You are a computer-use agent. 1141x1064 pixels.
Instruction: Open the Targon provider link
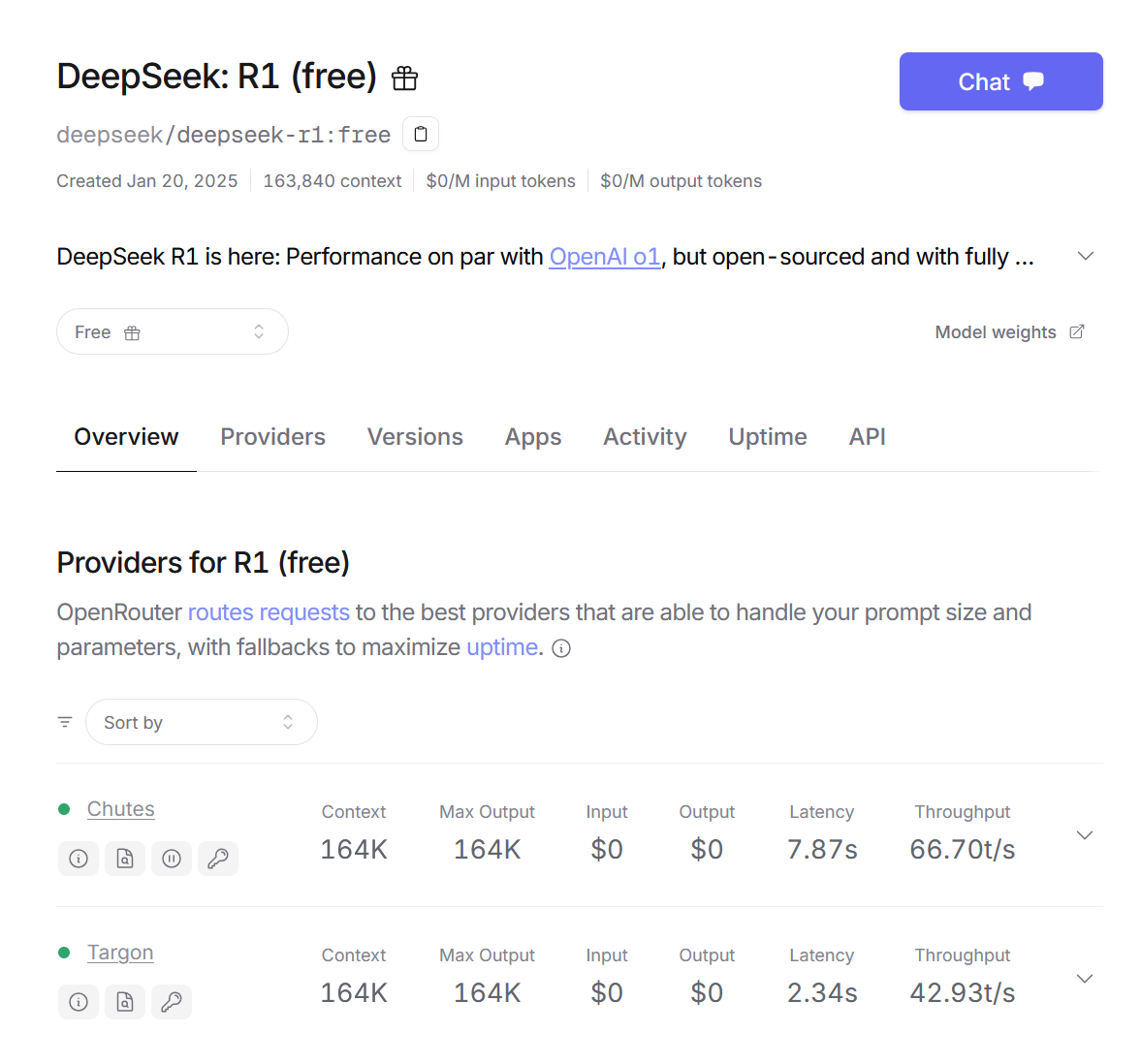tap(120, 952)
